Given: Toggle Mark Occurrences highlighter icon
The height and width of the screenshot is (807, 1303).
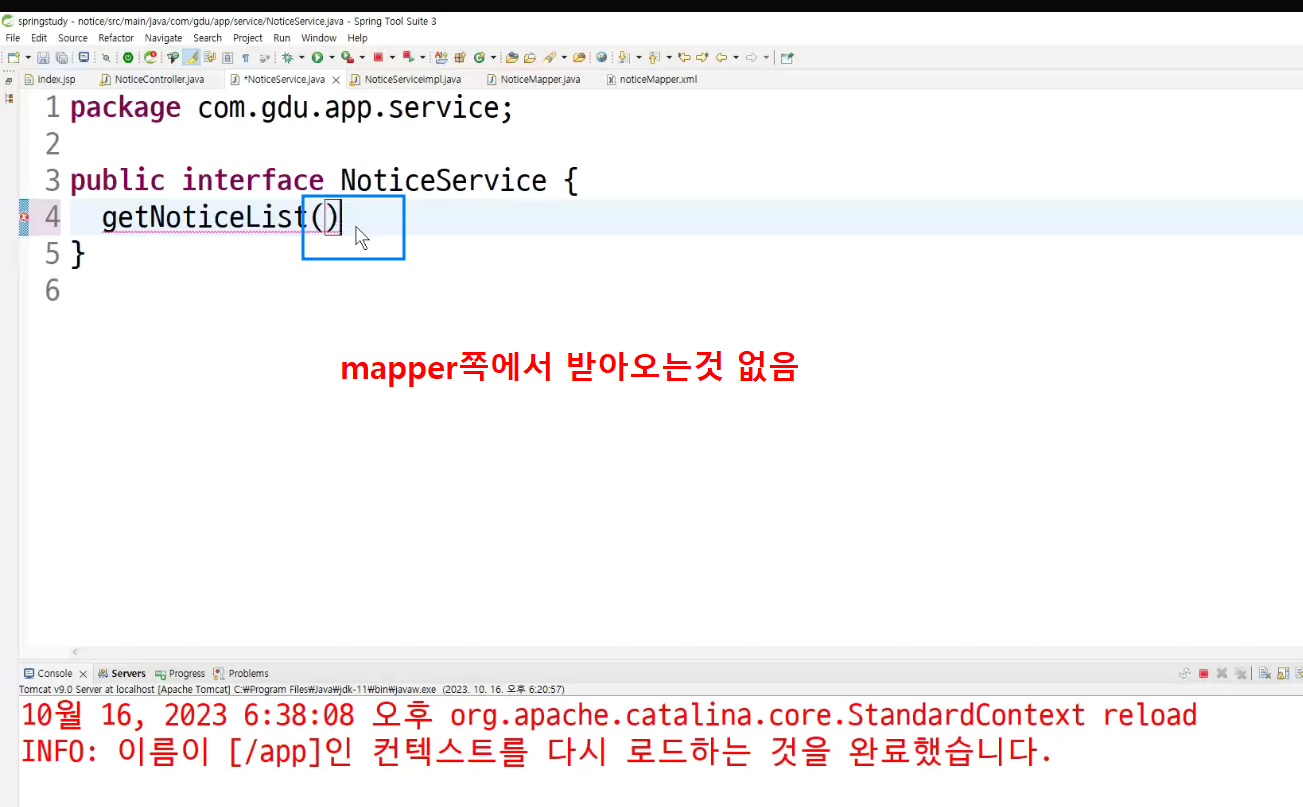Looking at the screenshot, I should coord(190,58).
